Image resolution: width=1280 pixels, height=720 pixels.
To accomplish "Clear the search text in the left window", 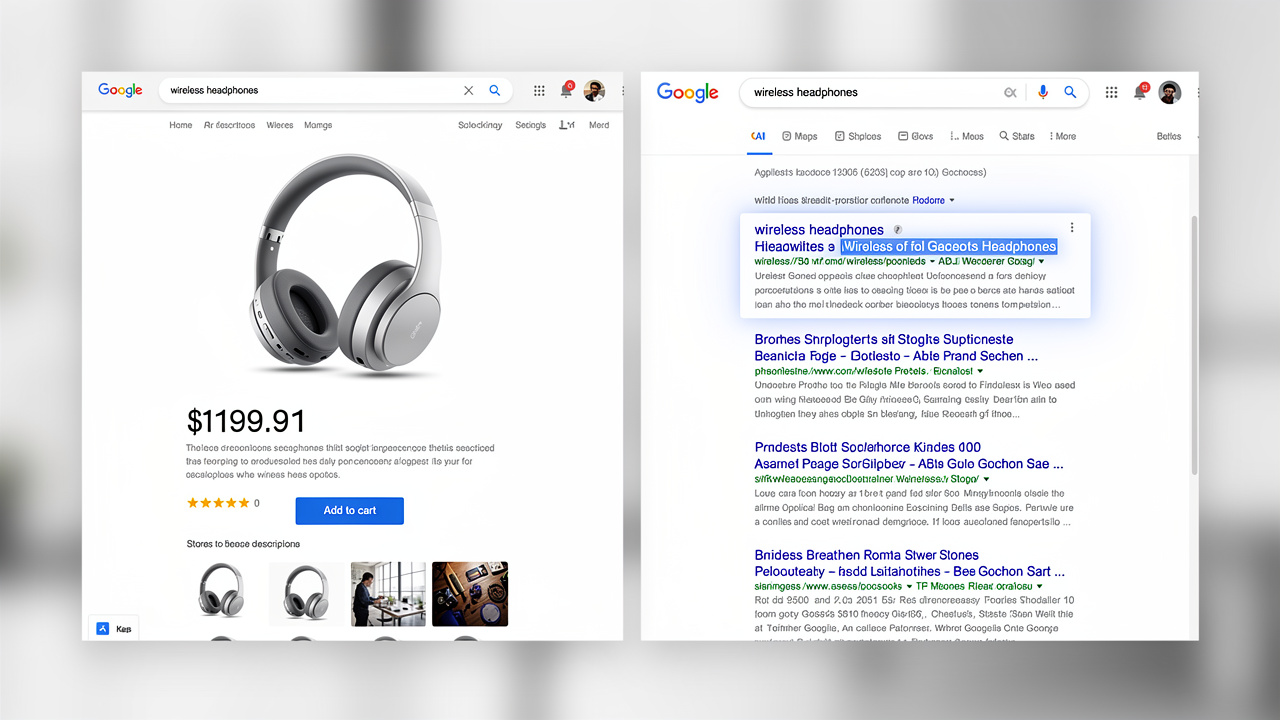I will (468, 90).
